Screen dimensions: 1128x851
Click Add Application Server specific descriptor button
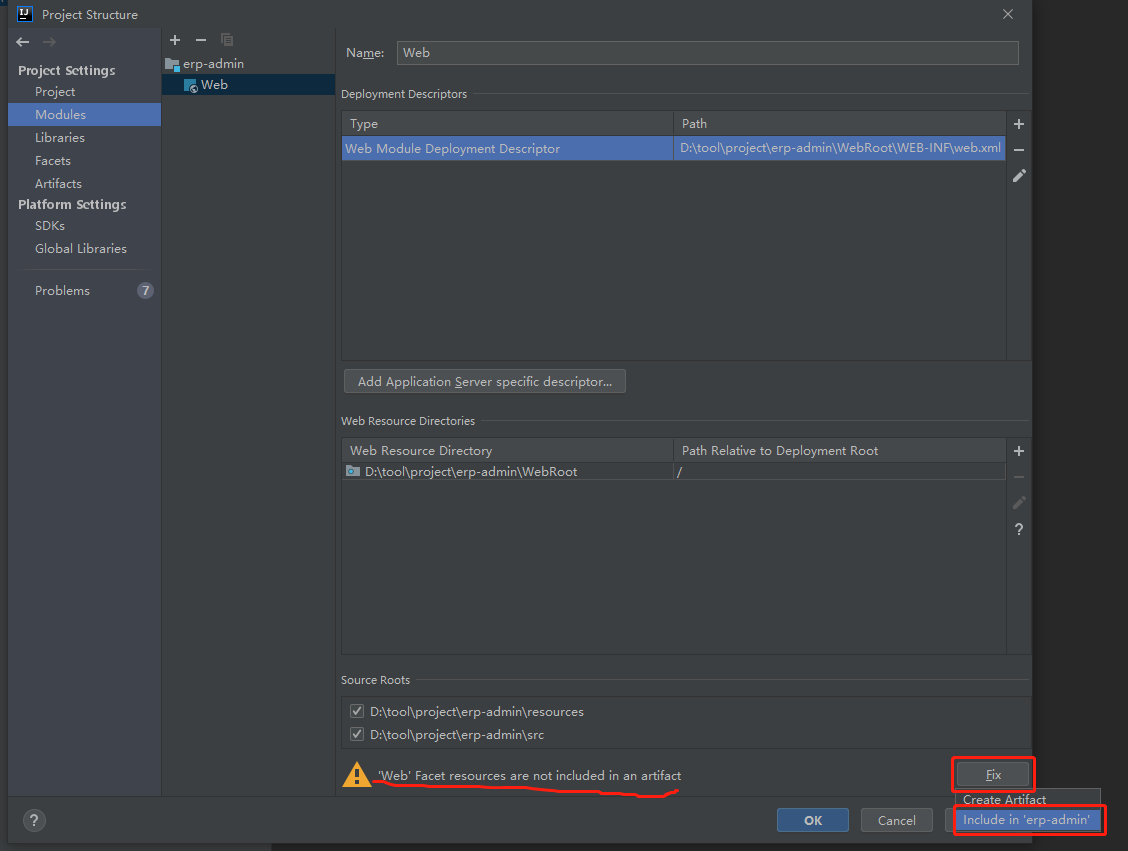485,381
